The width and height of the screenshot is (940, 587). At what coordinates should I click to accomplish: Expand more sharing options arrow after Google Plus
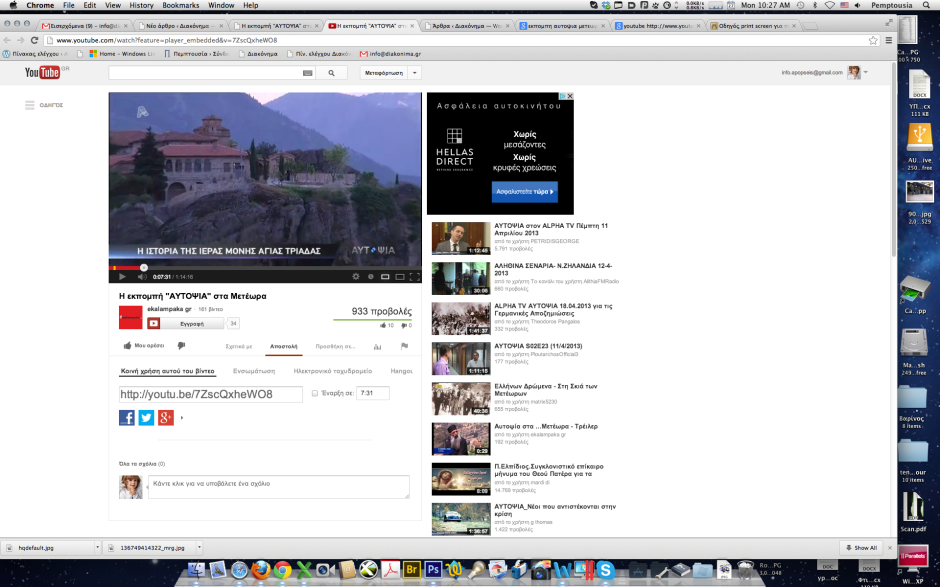pyautogui.click(x=182, y=418)
